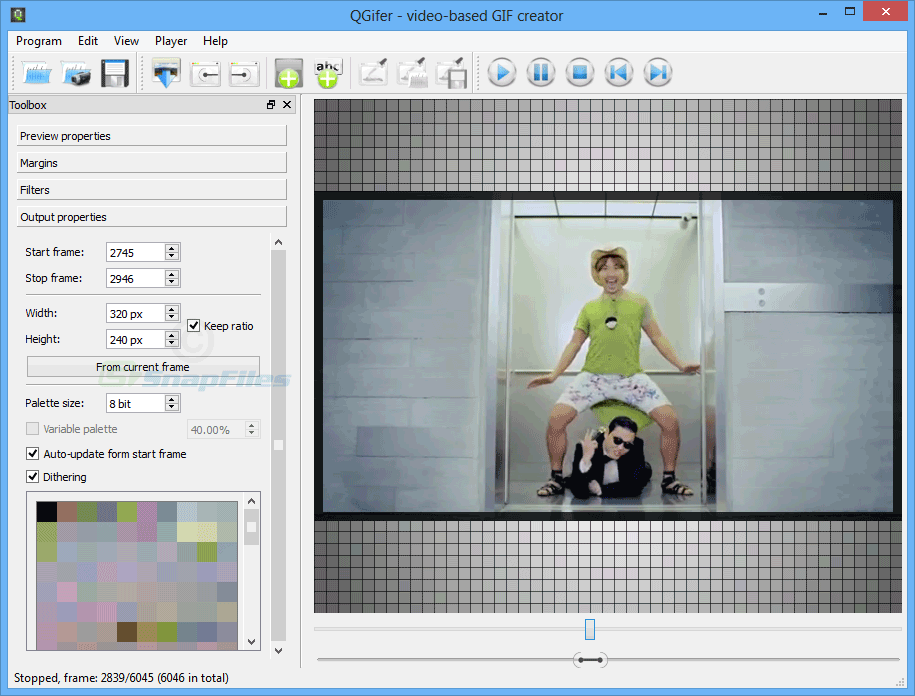The height and width of the screenshot is (696, 915).
Task: Set stop frame from current position icon
Action: [x=244, y=73]
